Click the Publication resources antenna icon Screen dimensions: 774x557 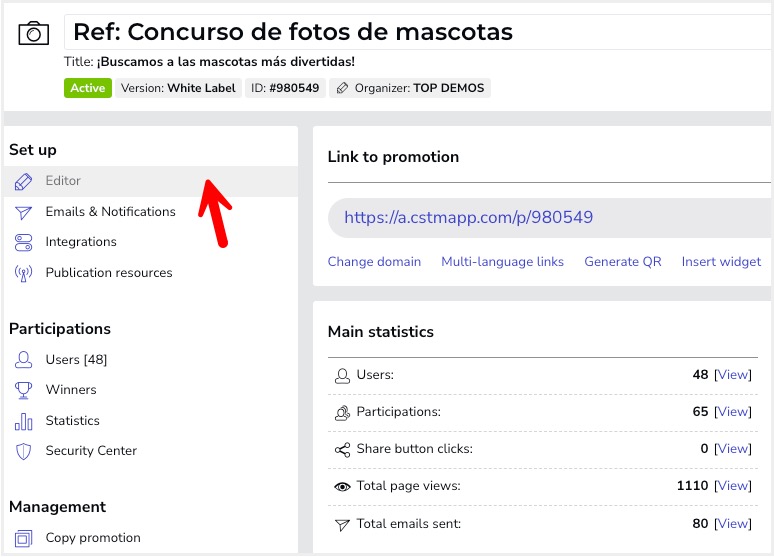pos(24,273)
